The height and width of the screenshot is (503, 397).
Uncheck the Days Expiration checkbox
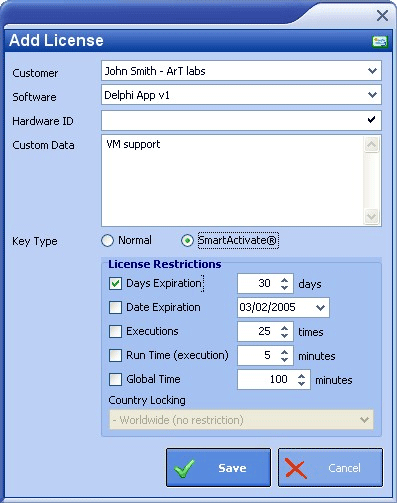[115, 284]
